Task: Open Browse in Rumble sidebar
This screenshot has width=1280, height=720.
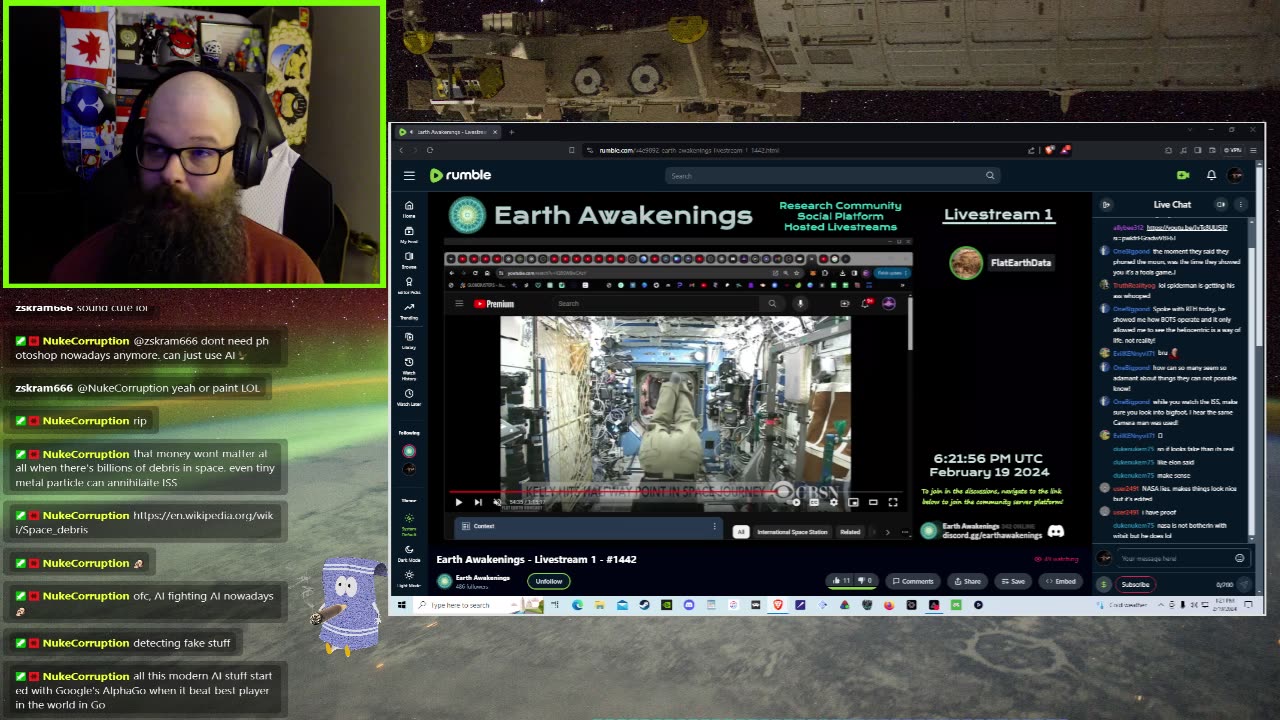Action: point(409,260)
